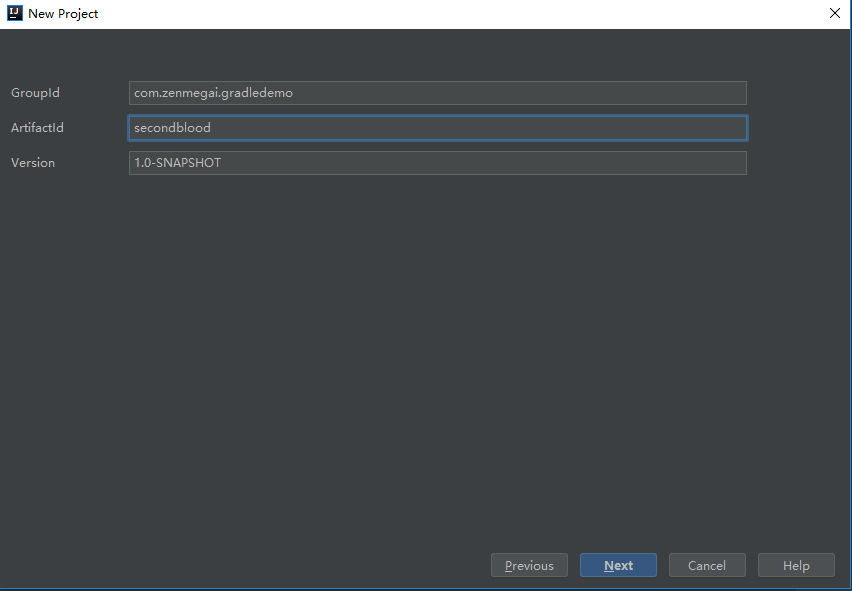Go to the Next wizard step

(x=618, y=565)
